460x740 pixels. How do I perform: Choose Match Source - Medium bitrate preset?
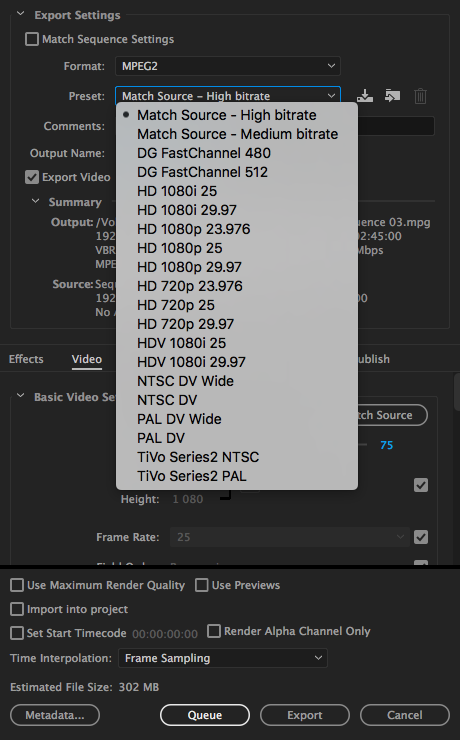tap(237, 134)
